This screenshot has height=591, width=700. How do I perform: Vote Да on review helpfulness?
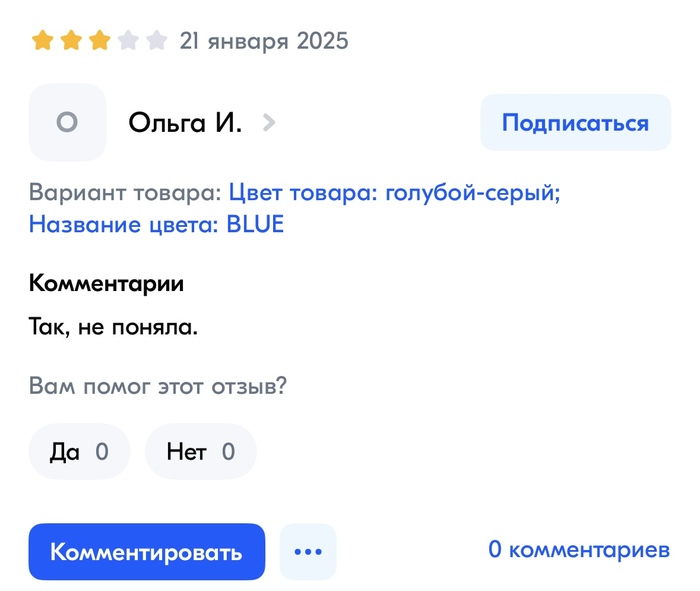pyautogui.click(x=79, y=452)
